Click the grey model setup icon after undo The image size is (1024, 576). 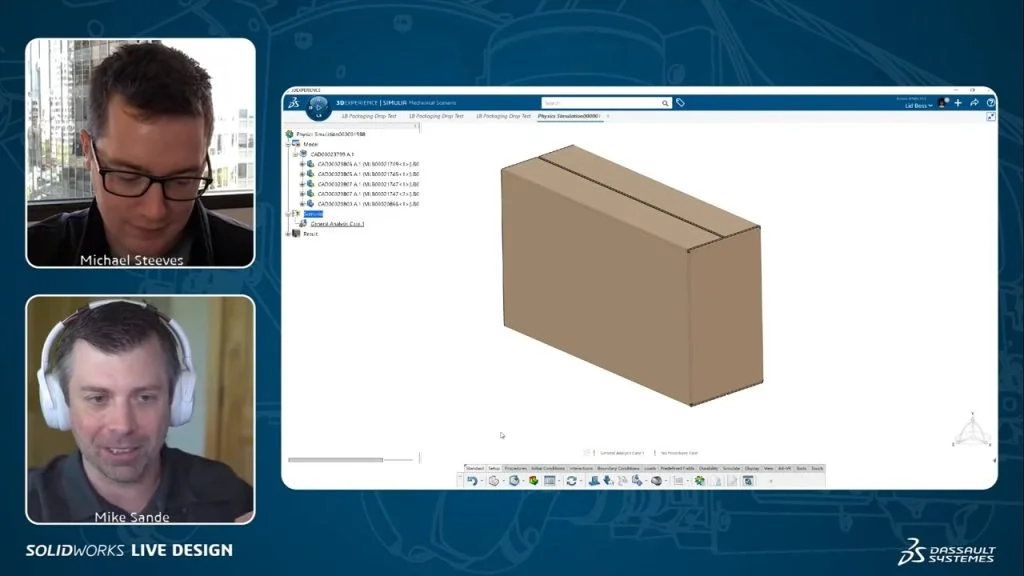point(494,481)
